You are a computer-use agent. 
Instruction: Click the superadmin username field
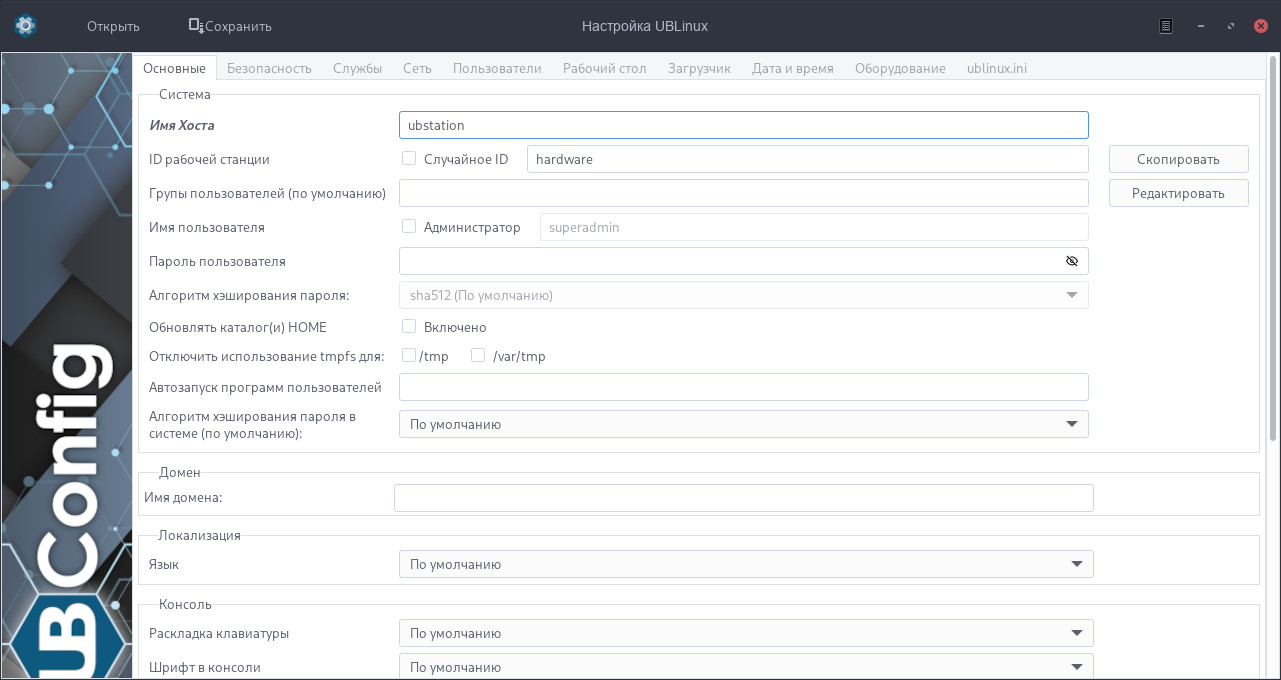[814, 227]
